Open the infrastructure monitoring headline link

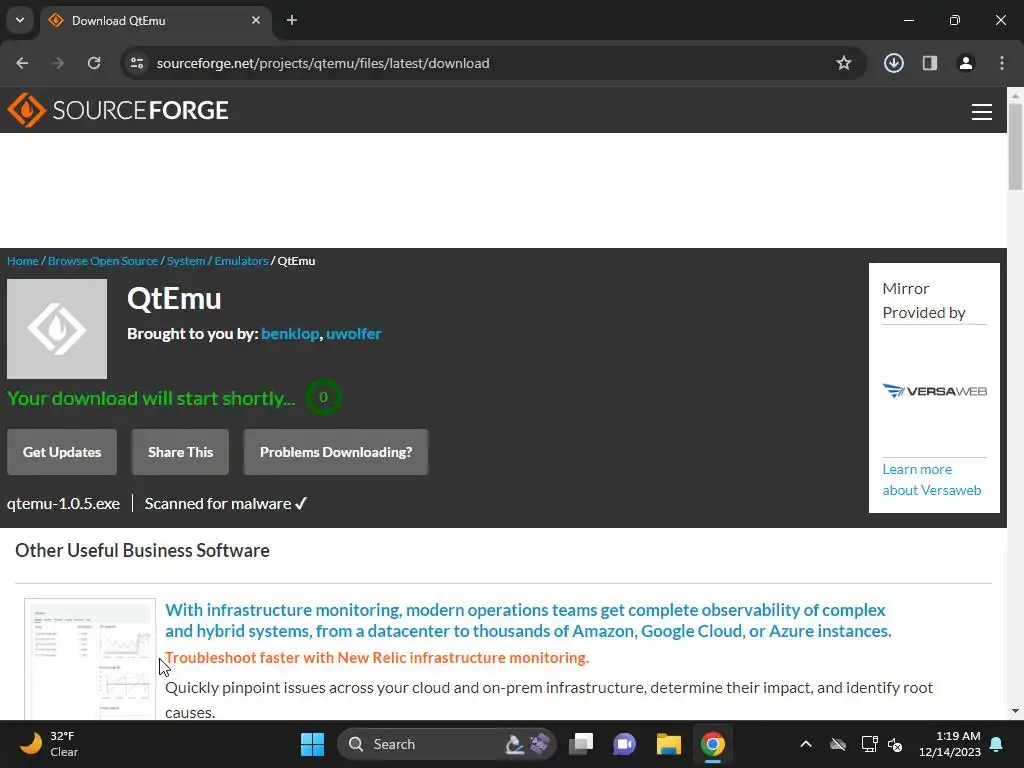(x=528, y=620)
